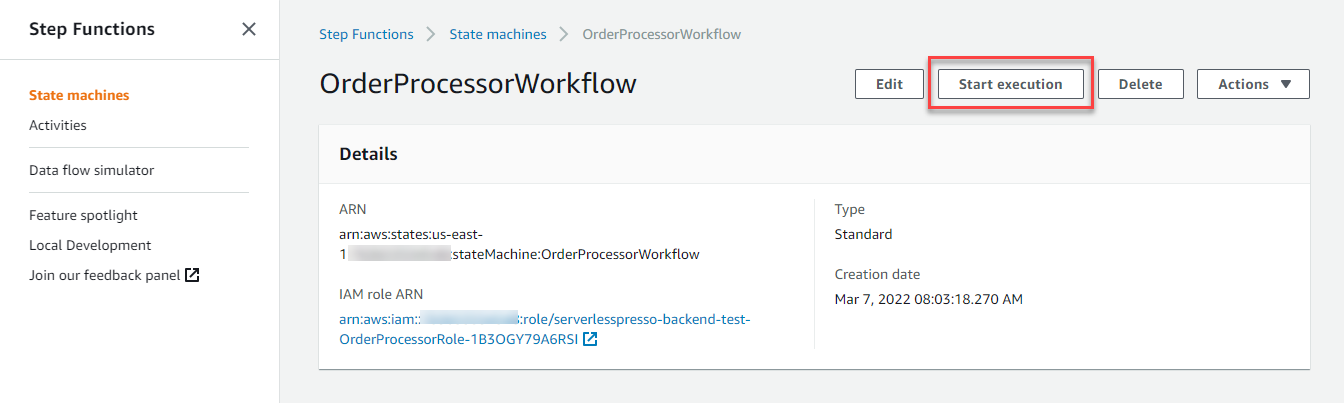Image resolution: width=1344 pixels, height=403 pixels.
Task: Open Data flow simulator
Action: click(92, 170)
